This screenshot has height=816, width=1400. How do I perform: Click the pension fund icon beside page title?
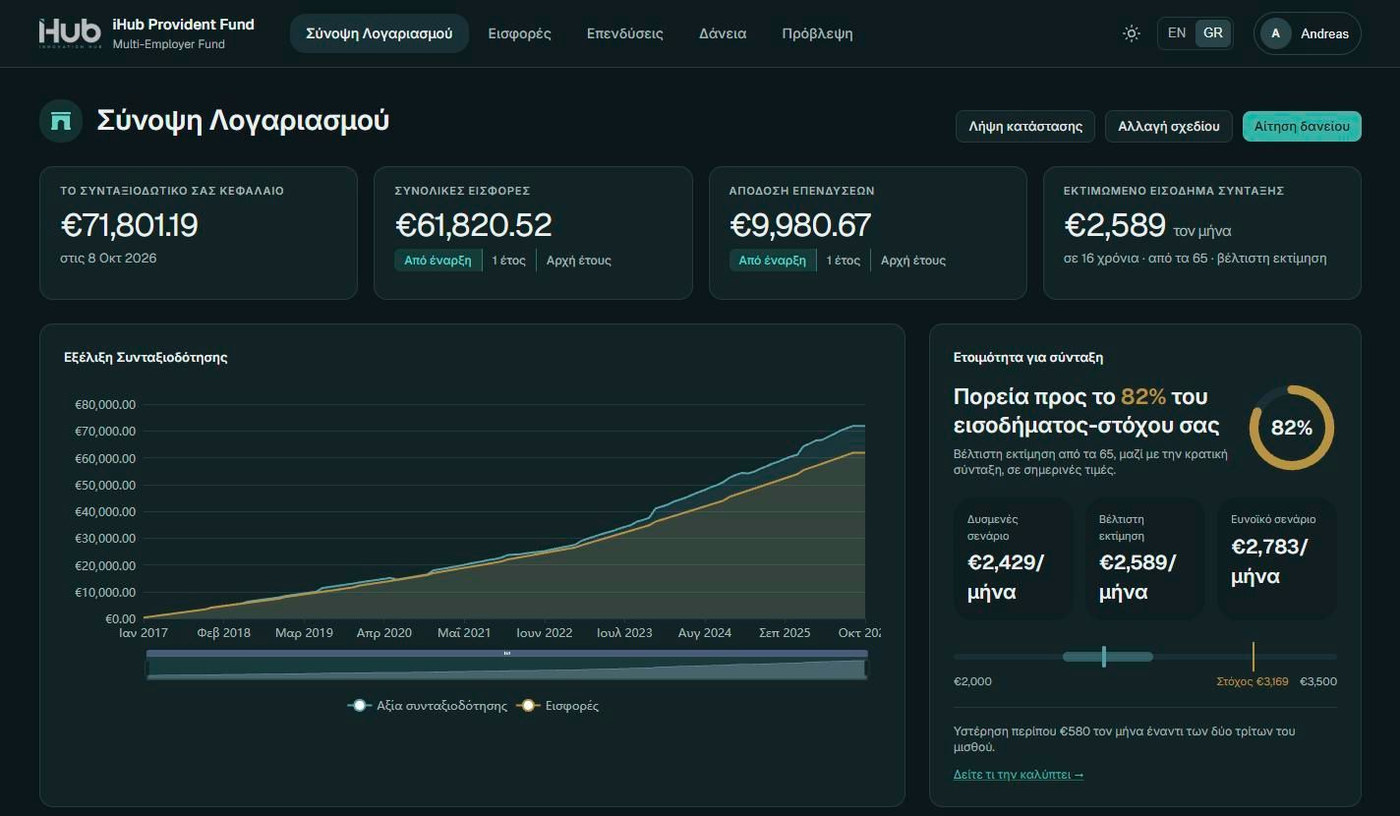point(61,121)
